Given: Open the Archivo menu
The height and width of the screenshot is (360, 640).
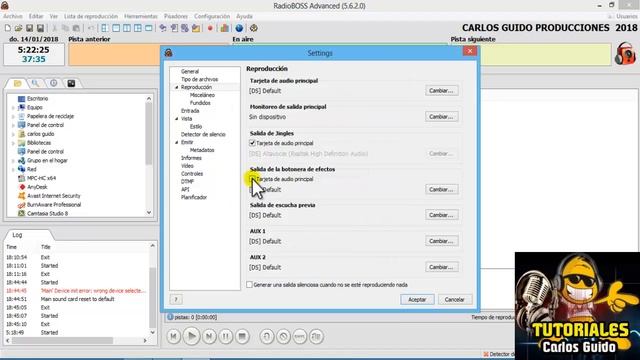Looking at the screenshot, I should pyautogui.click(x=13, y=16).
